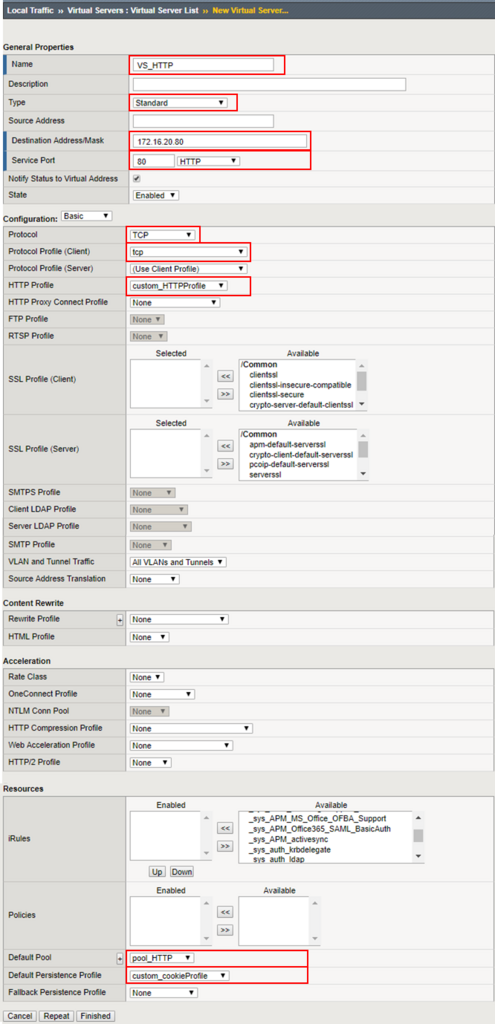
Task: Open the Web Acceleration Profile dropdown
Action: pos(182,745)
